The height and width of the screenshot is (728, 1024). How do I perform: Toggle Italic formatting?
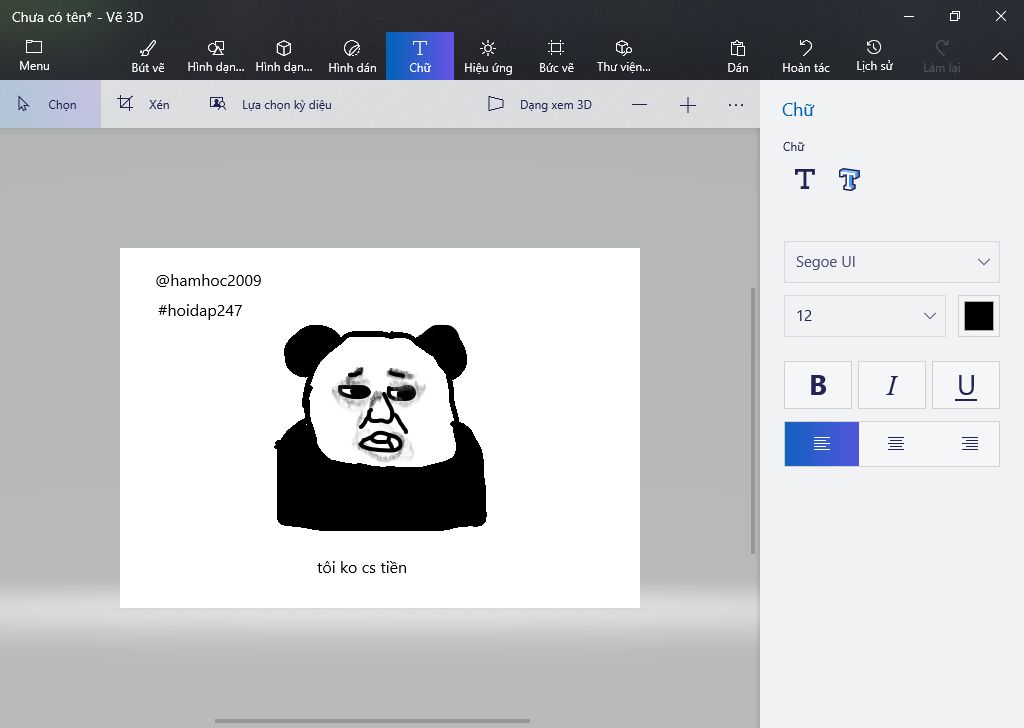pyautogui.click(x=891, y=385)
